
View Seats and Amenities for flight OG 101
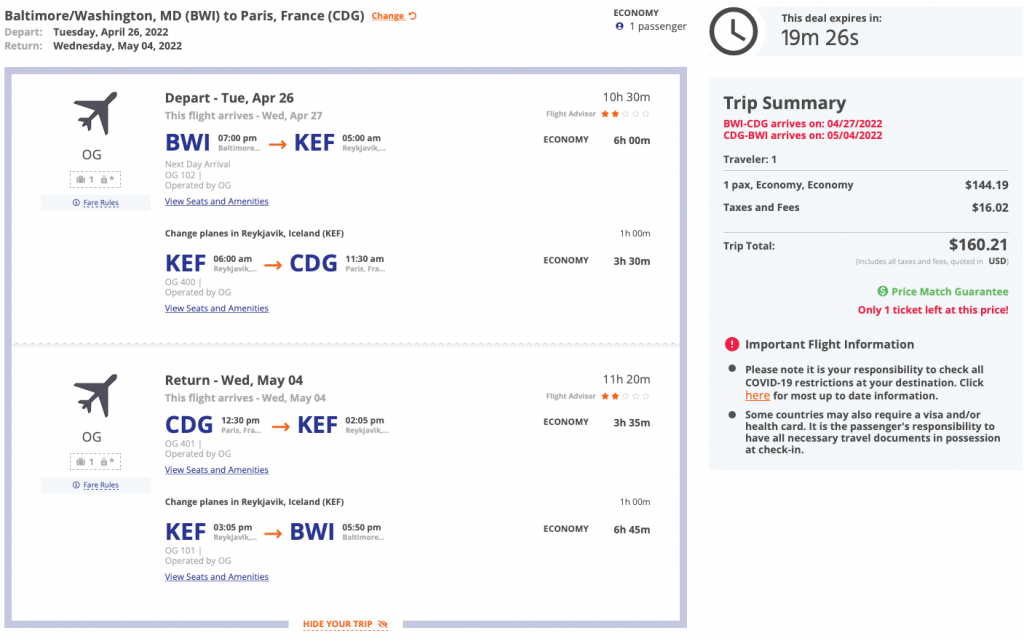[216, 577]
